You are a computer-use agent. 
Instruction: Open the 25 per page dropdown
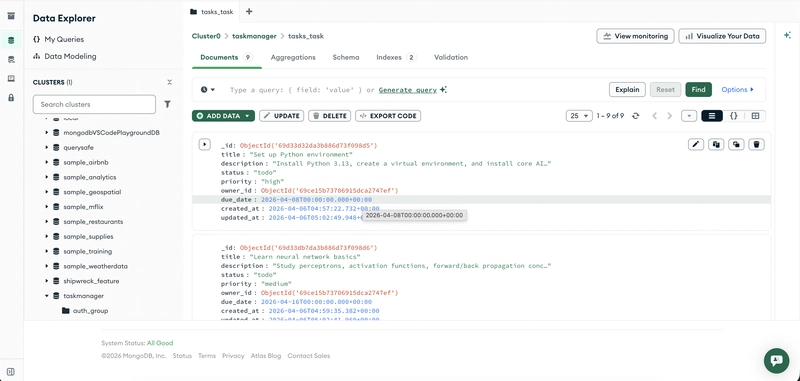[579, 116]
